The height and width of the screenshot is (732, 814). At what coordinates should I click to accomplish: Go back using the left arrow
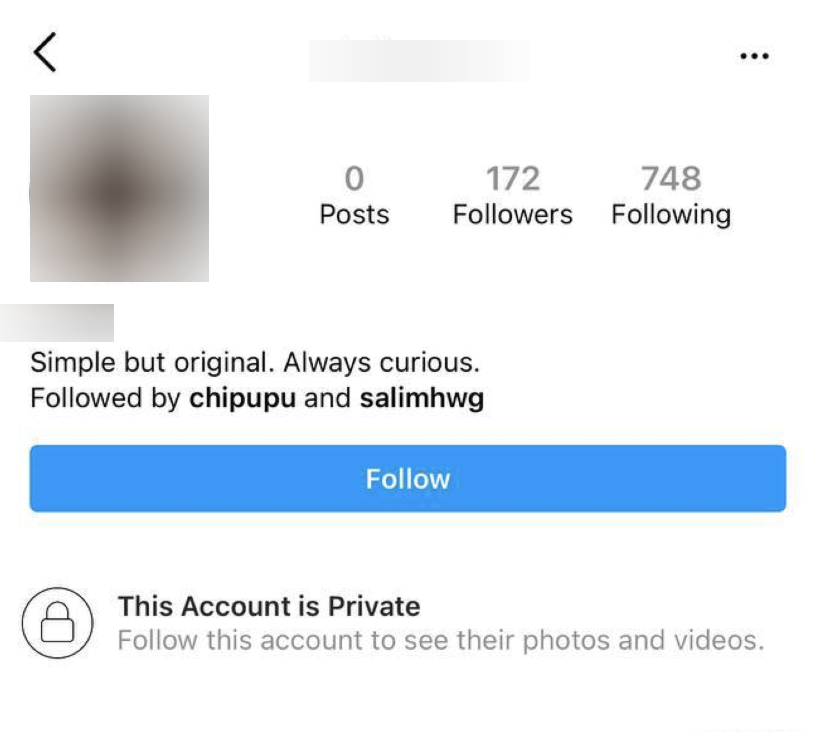click(45, 52)
